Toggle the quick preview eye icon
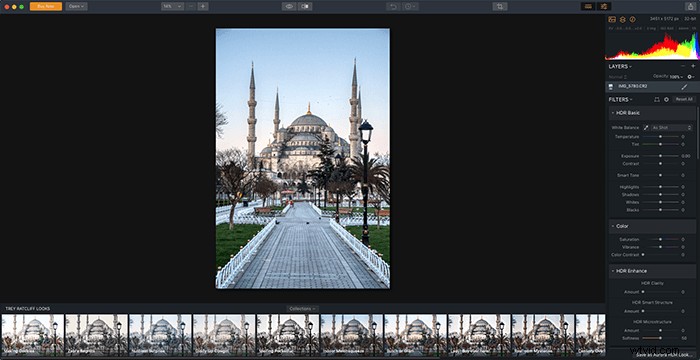The height and width of the screenshot is (360, 700). point(289,6)
